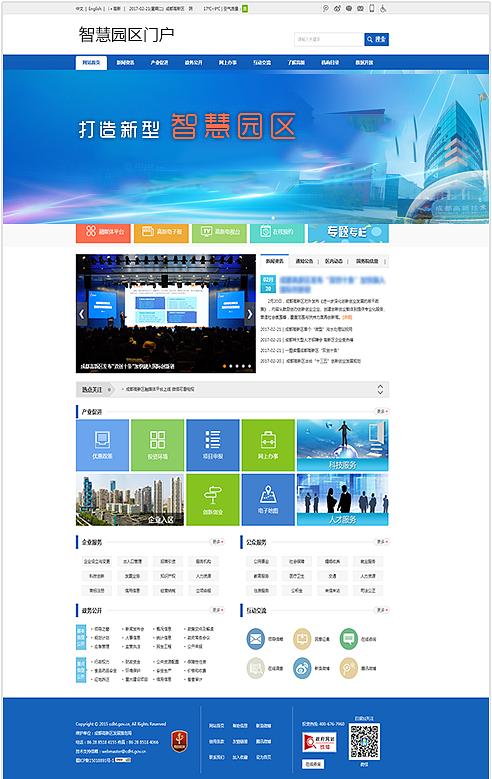Viewport: 492px width, 779px height.
Task: Open the red media platform shortcut button
Action: tap(103, 232)
